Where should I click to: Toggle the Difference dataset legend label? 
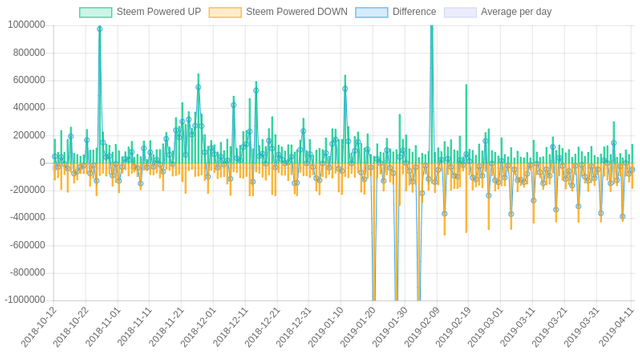pos(414,12)
